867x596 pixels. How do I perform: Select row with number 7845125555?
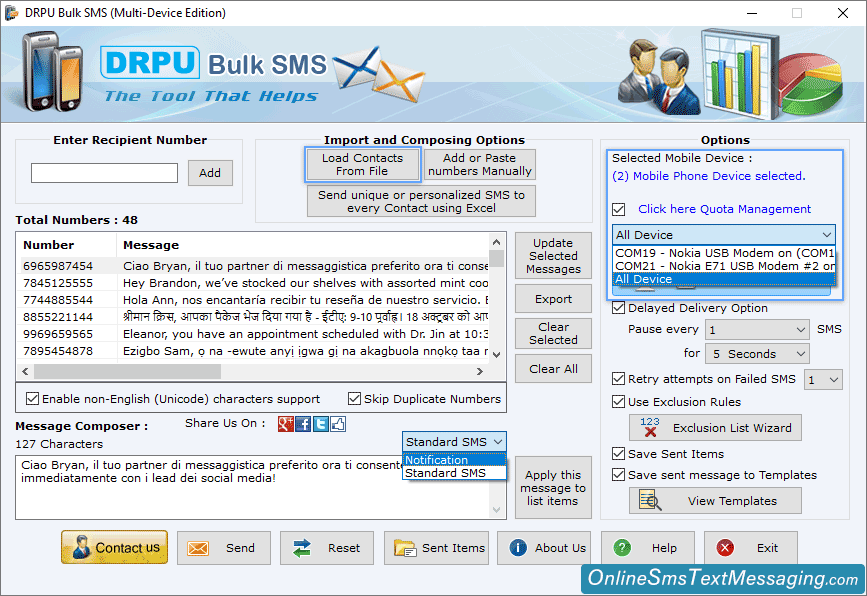coord(254,283)
